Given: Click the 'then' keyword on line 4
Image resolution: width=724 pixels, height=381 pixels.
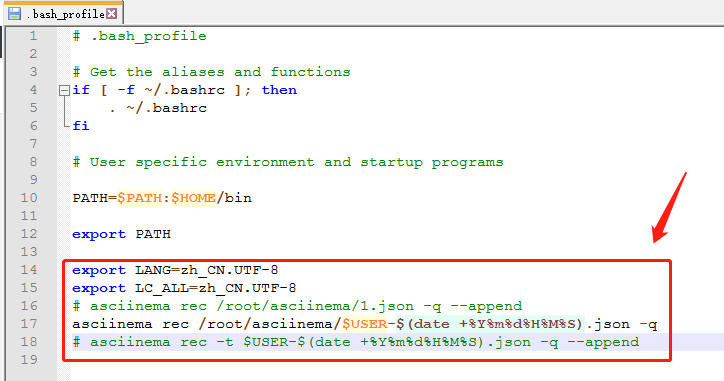Looking at the screenshot, I should pos(279,90).
